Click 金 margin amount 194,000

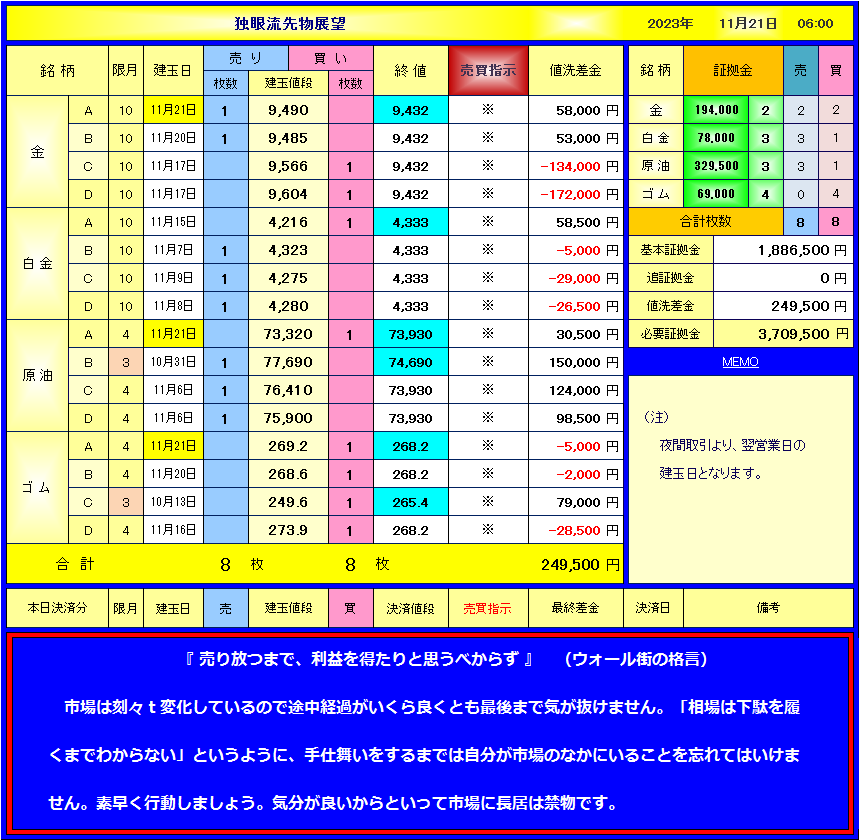coord(716,110)
